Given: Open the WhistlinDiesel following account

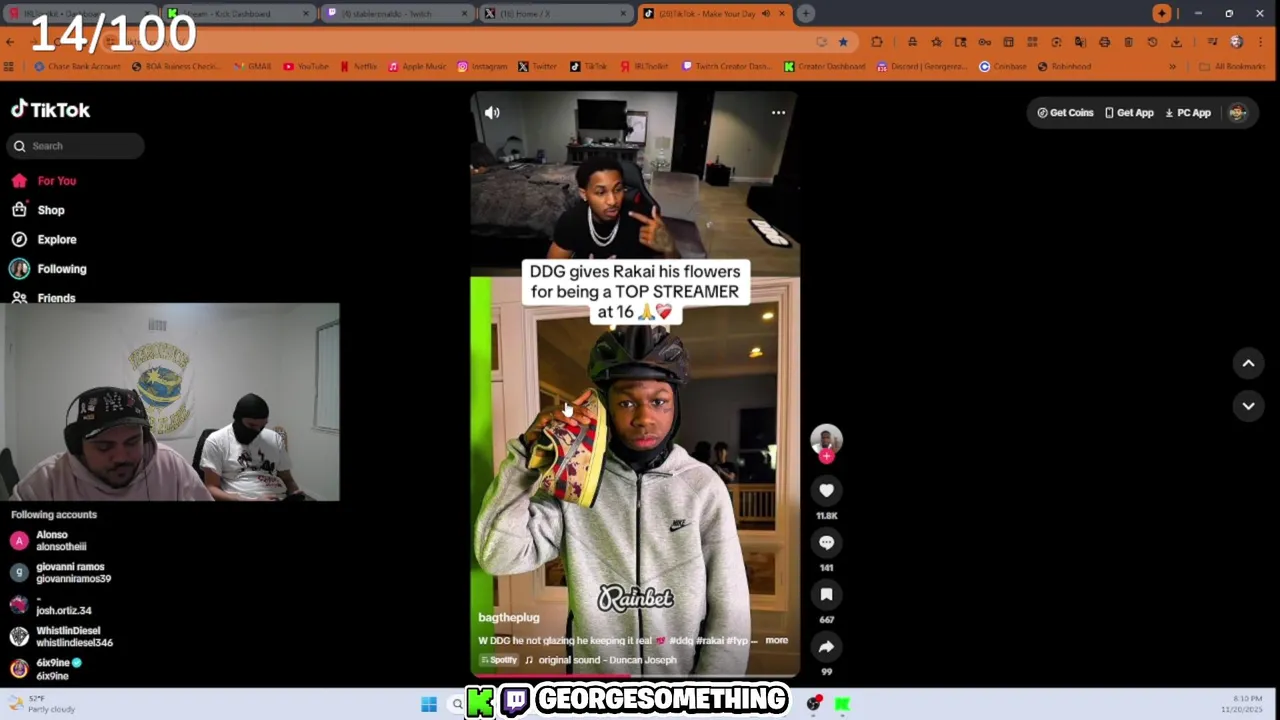Looking at the screenshot, I should tap(60, 637).
